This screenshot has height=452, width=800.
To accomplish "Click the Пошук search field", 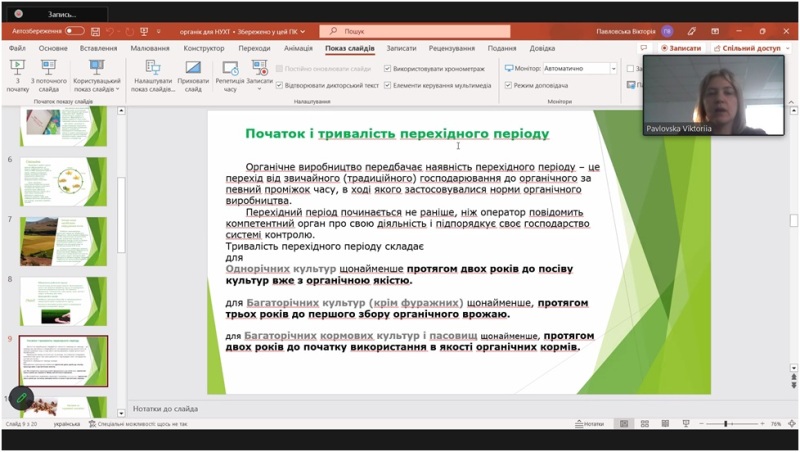I will tap(414, 31).
